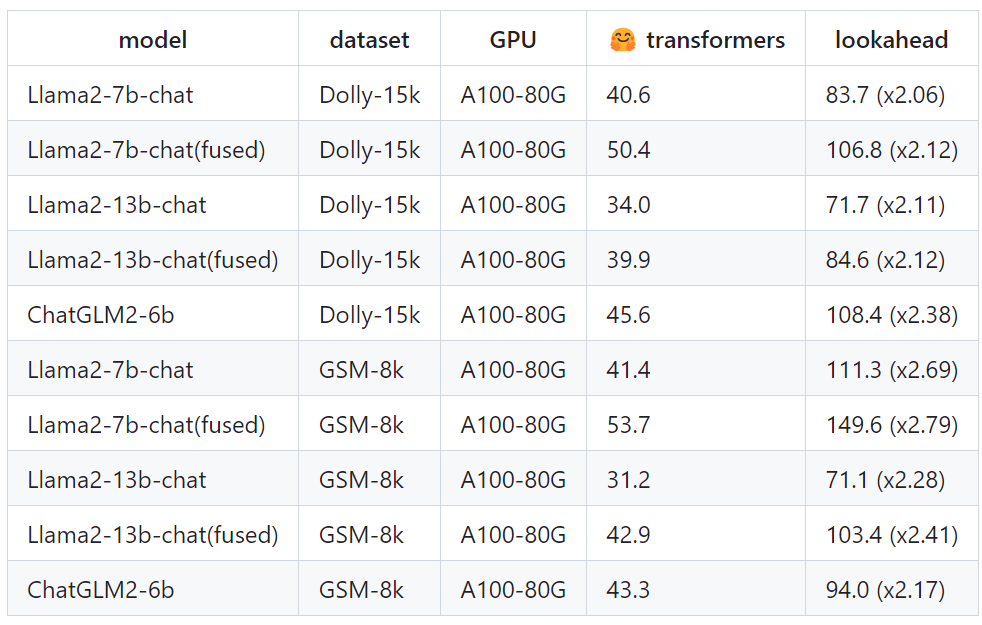Click the lookahead column header
Image resolution: width=982 pixels, height=625 pixels.
click(891, 39)
